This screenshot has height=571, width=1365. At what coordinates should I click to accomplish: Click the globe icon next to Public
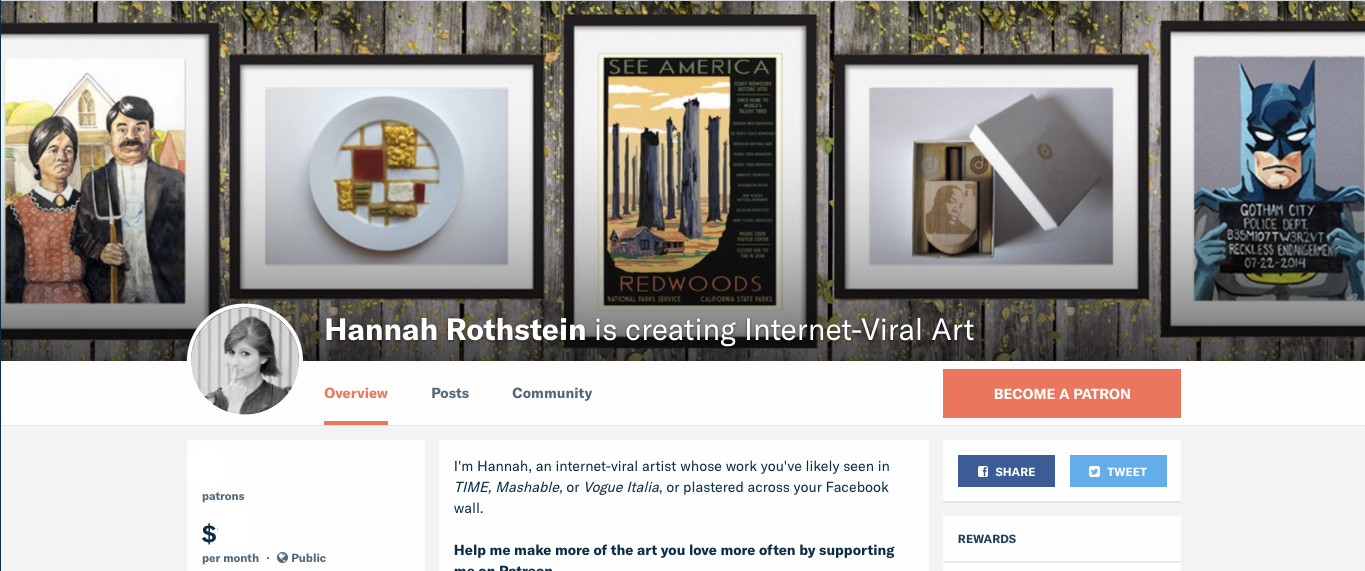click(282, 558)
